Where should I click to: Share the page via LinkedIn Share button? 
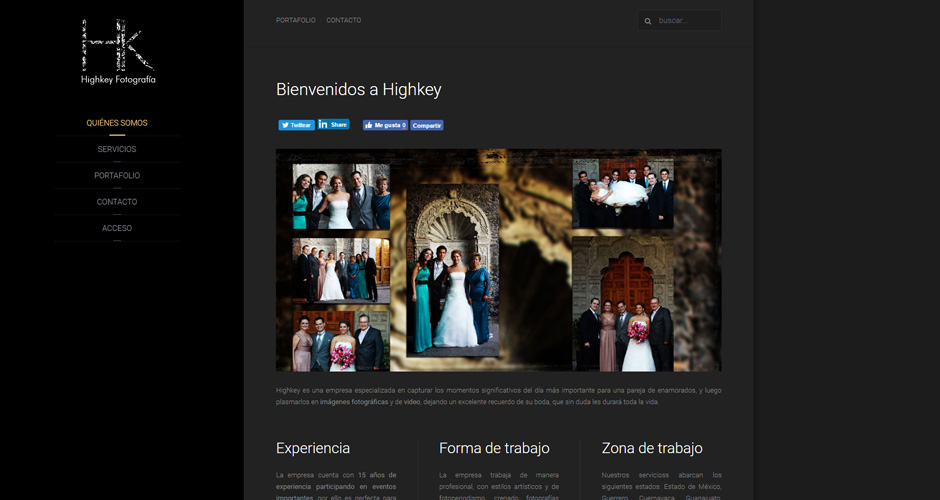(333, 125)
